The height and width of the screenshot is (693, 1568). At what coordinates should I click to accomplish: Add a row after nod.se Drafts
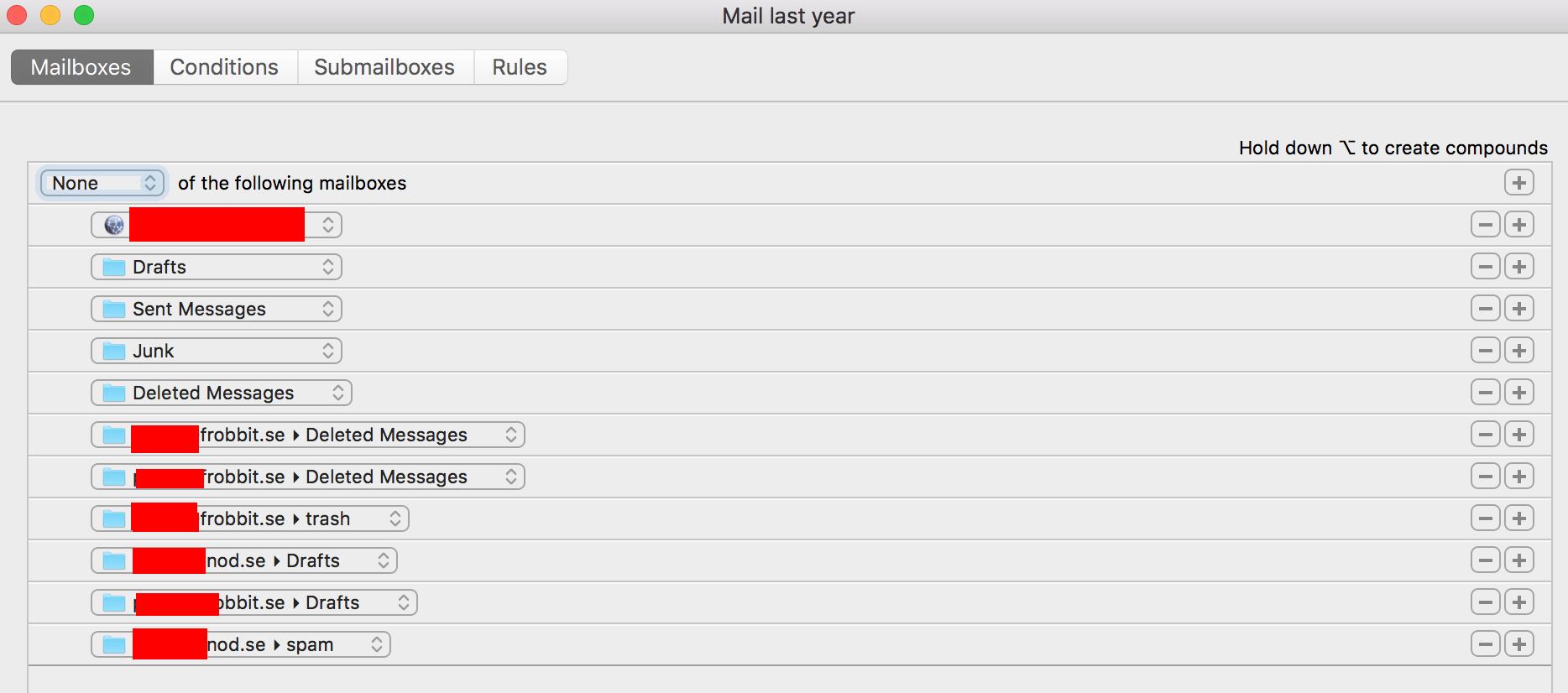pos(1518,560)
